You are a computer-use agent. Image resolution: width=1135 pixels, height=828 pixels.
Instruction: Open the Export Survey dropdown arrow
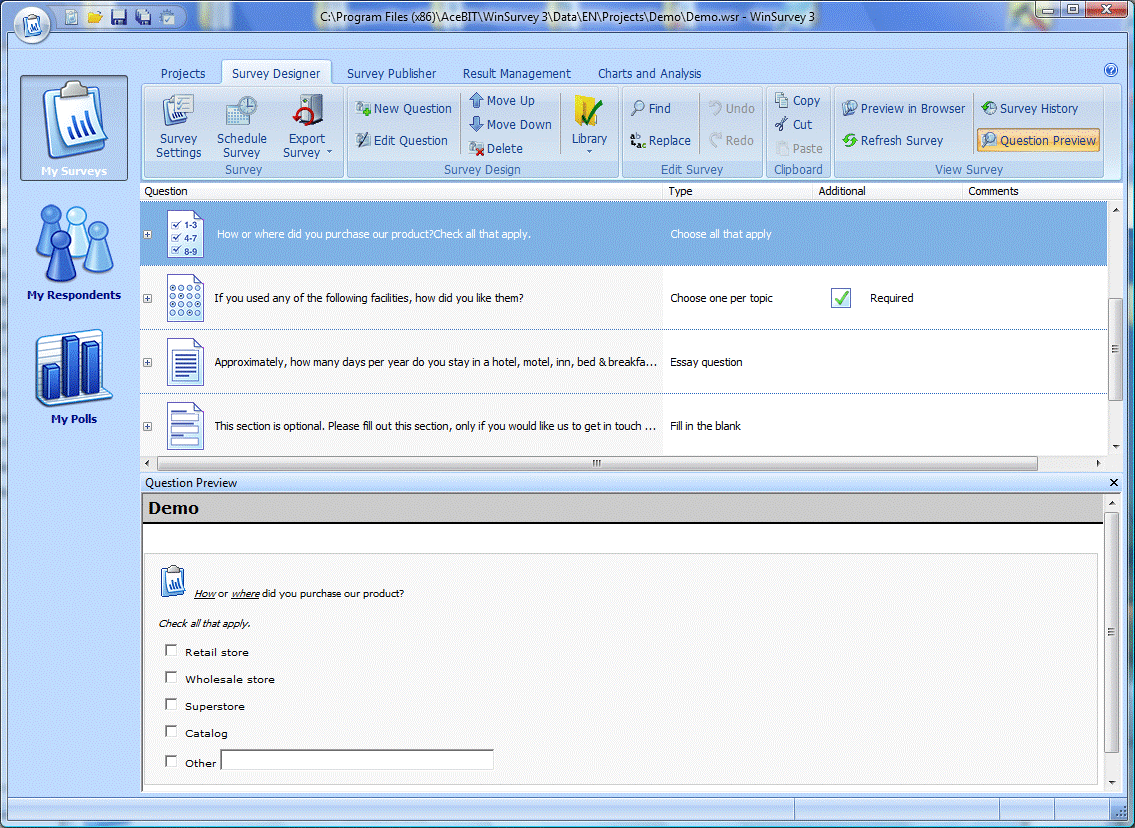click(x=329, y=152)
